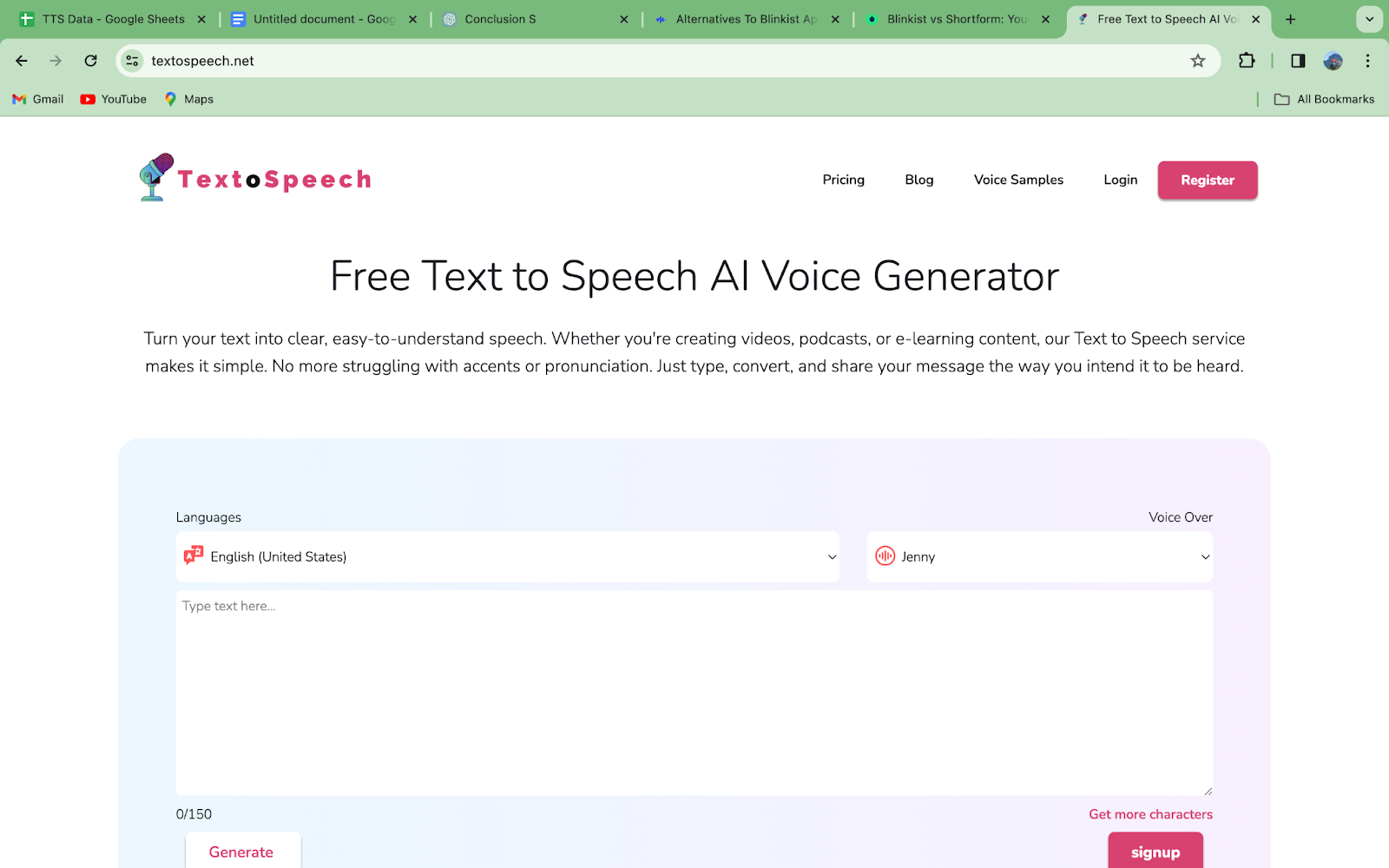Click the Generate button

(241, 852)
